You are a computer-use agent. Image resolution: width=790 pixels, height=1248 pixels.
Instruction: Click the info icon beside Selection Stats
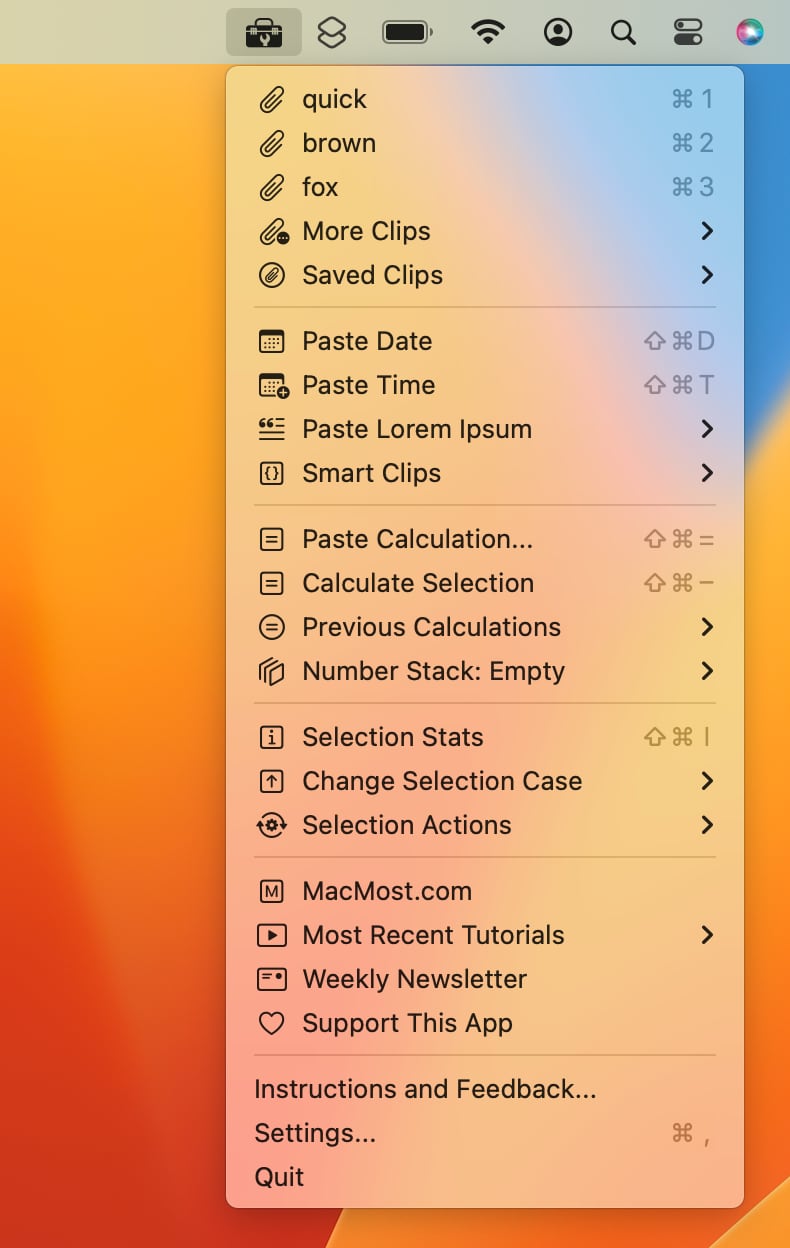(270, 737)
